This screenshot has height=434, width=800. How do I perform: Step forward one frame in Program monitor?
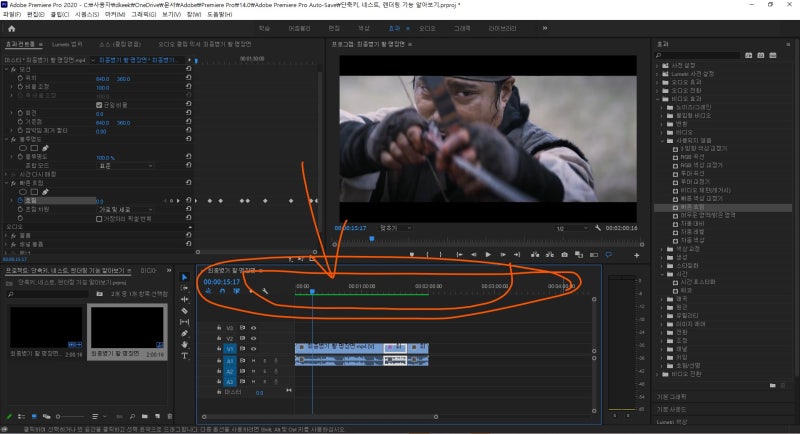(x=503, y=254)
